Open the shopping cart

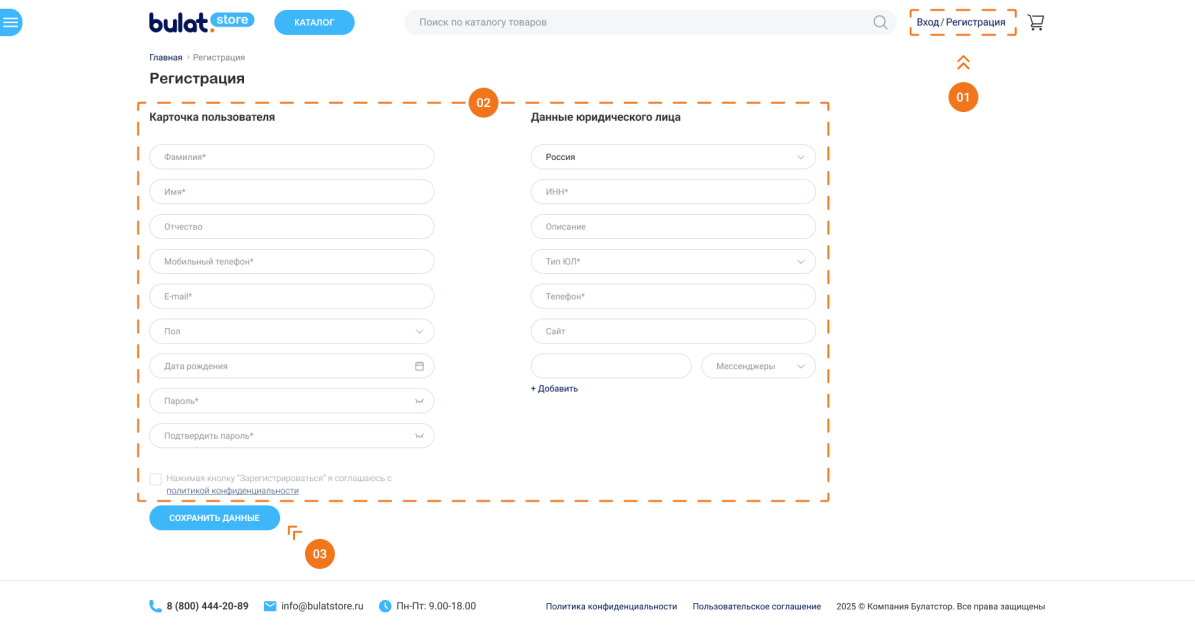pyautogui.click(x=1036, y=22)
